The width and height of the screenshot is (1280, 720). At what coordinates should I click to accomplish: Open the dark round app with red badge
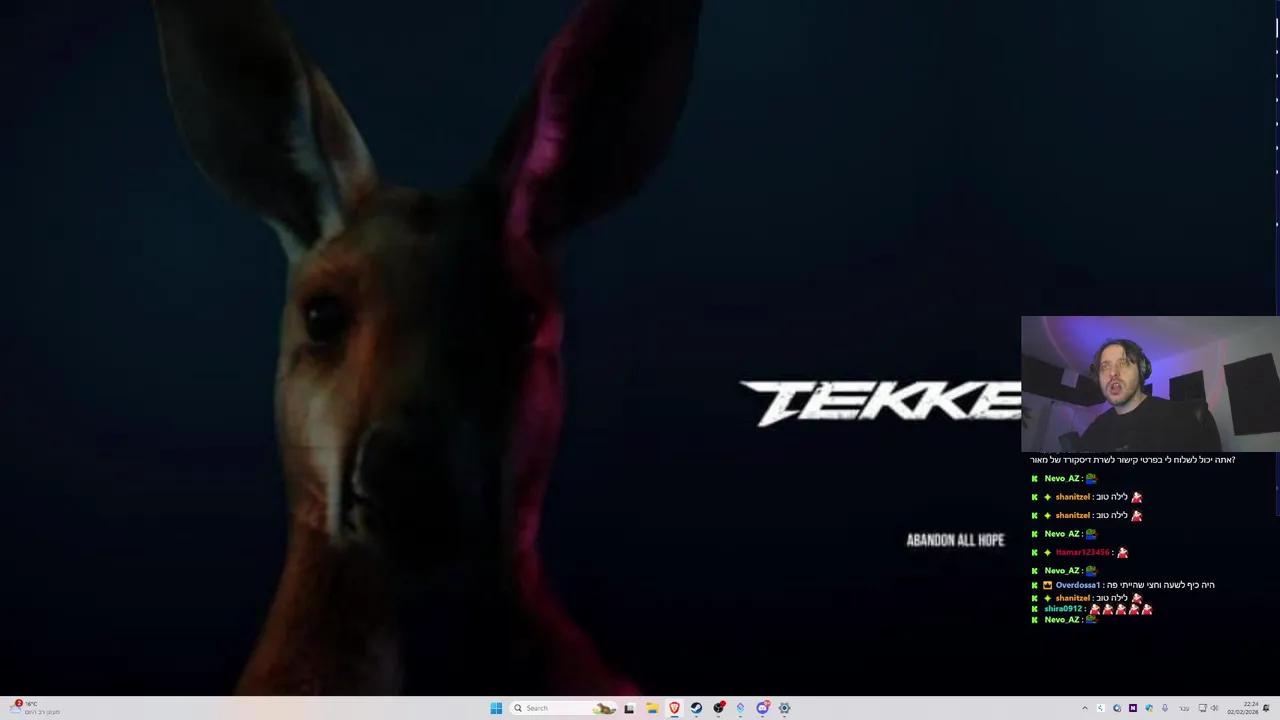coord(719,708)
